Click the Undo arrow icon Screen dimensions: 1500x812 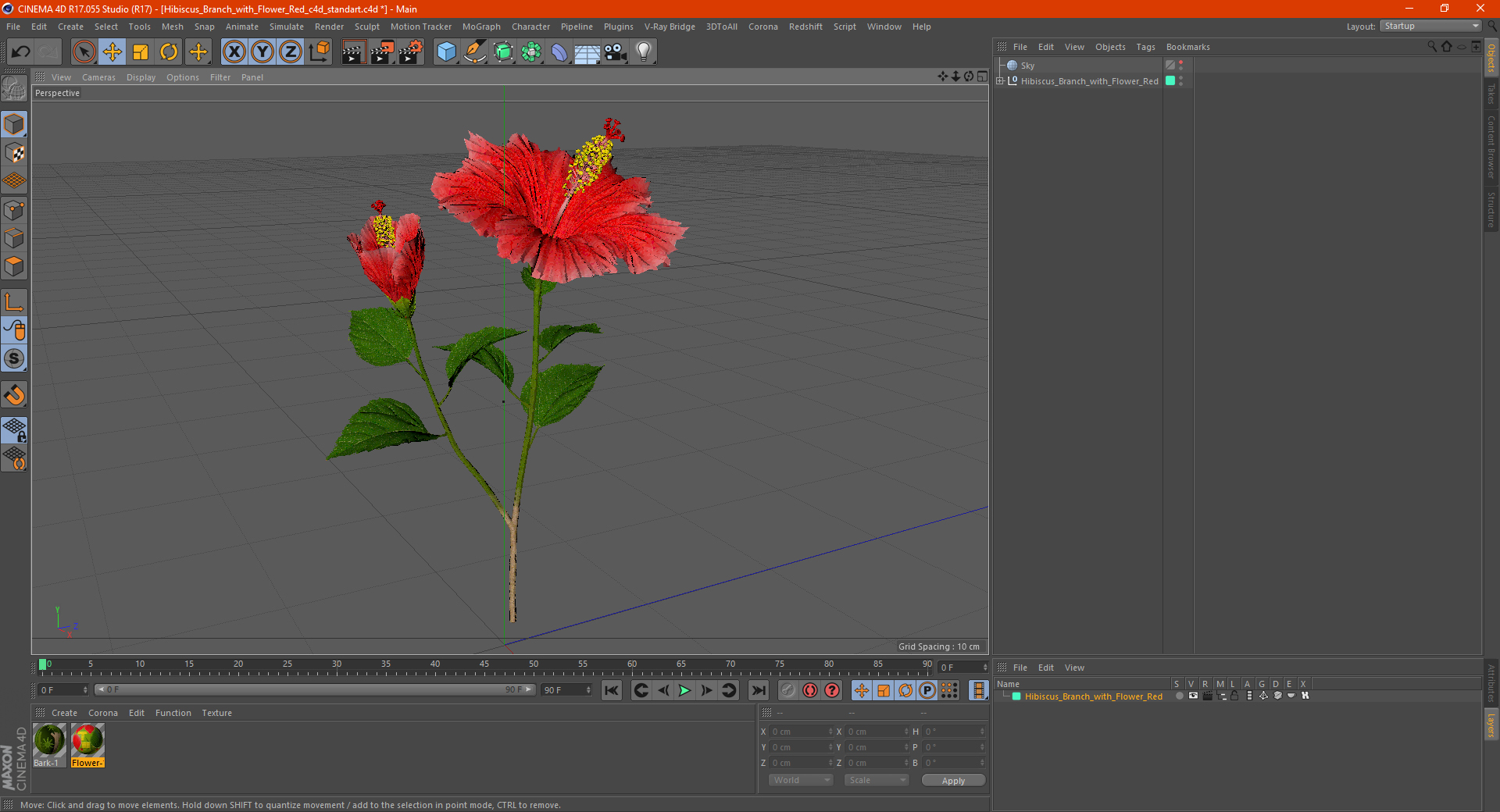(21, 52)
